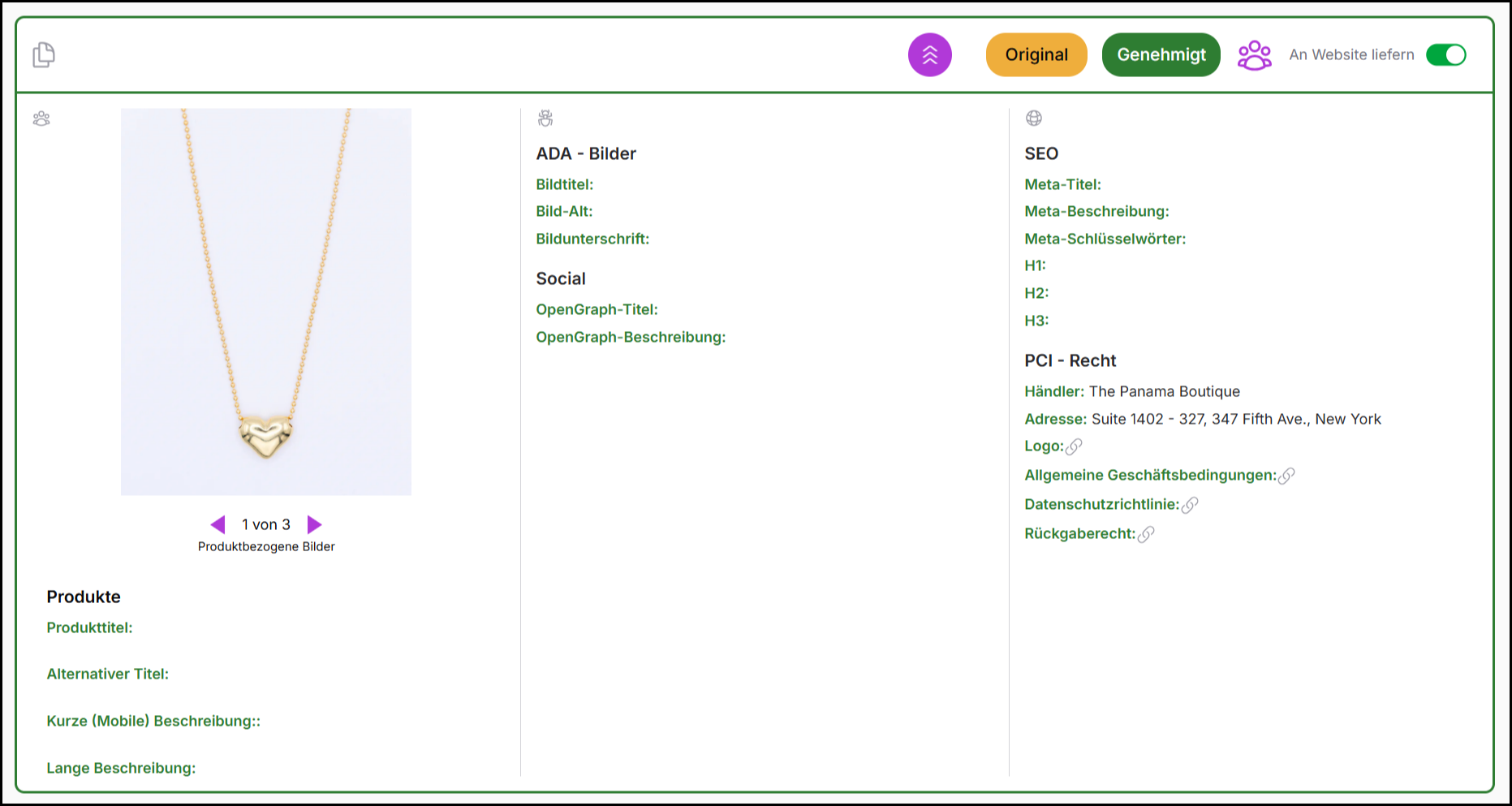Click the OpenGraph-Titel field label
This screenshot has height=806, width=1512.
click(597, 309)
